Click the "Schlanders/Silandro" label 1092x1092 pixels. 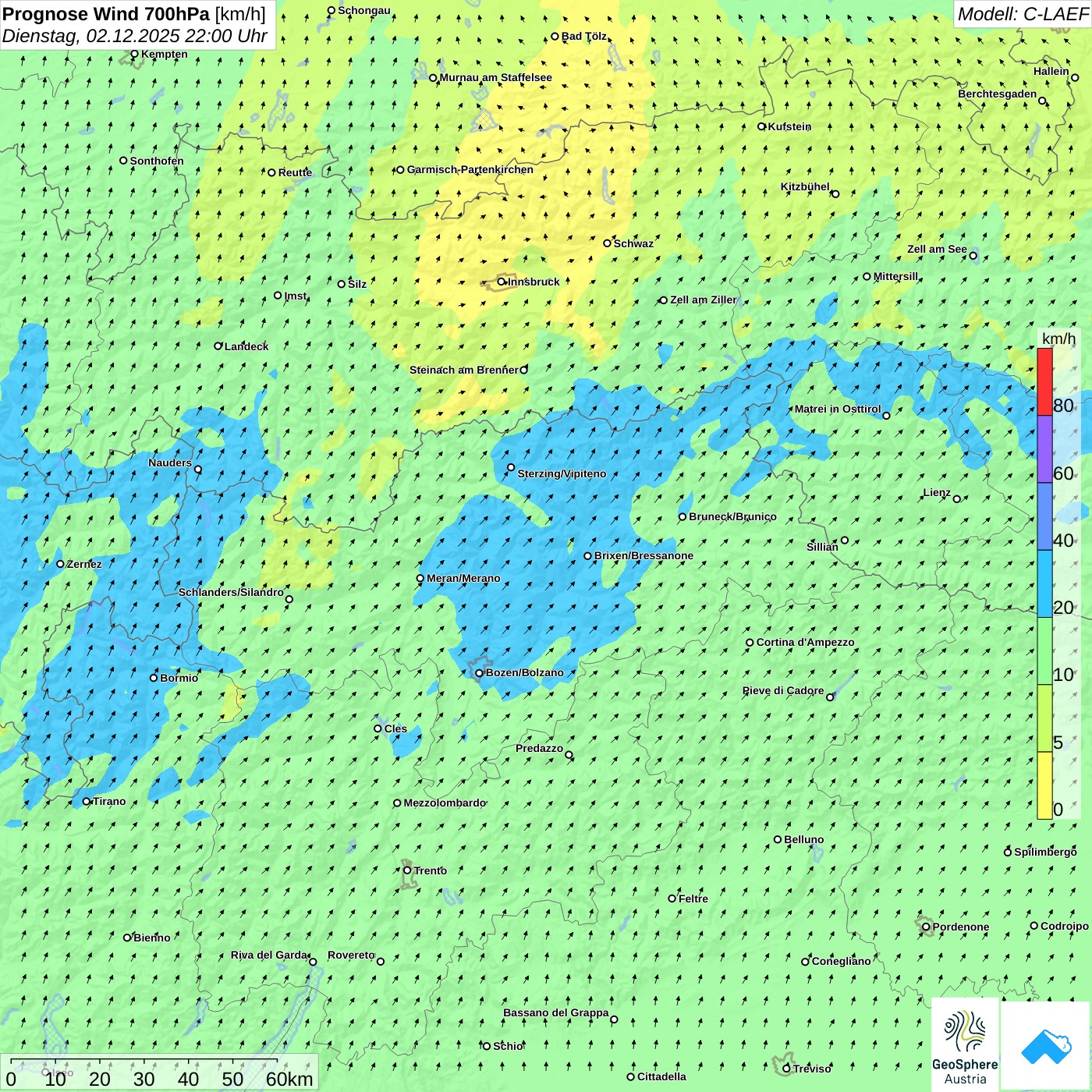coord(231,593)
